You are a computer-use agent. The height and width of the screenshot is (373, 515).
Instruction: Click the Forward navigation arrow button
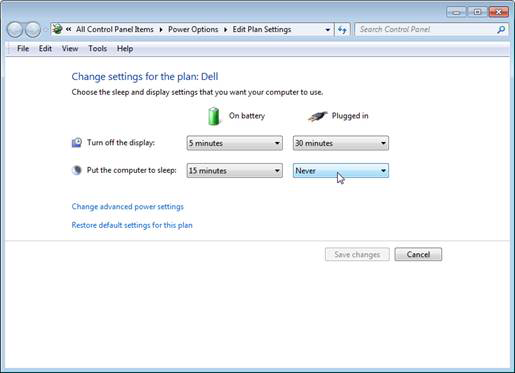[33, 30]
